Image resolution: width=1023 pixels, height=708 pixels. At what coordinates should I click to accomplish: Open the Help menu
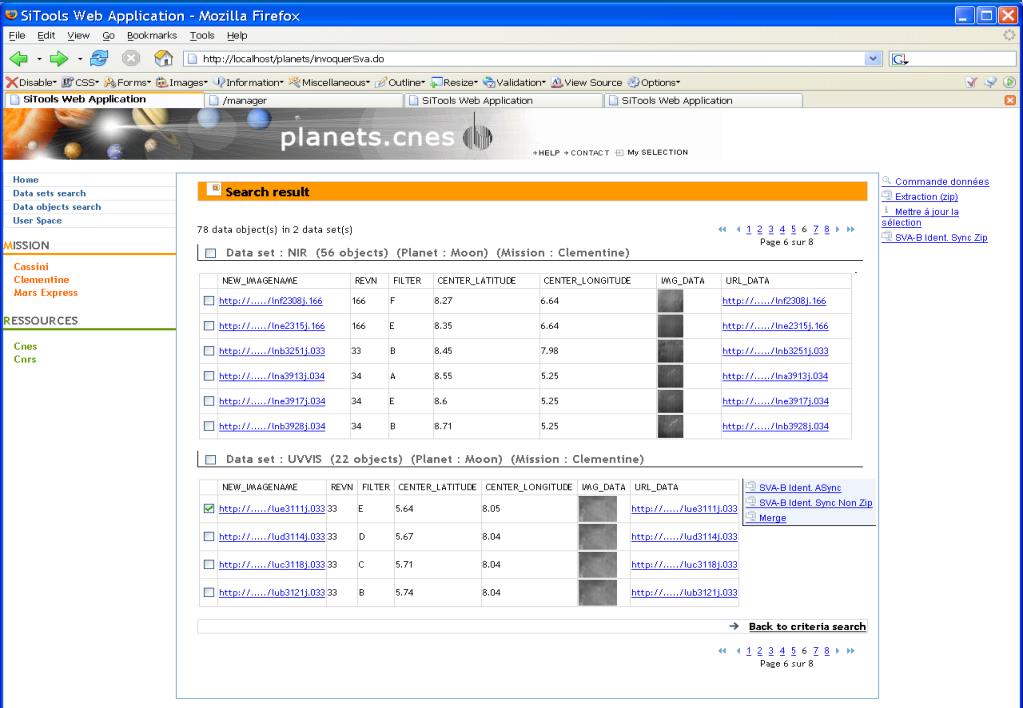pos(237,35)
